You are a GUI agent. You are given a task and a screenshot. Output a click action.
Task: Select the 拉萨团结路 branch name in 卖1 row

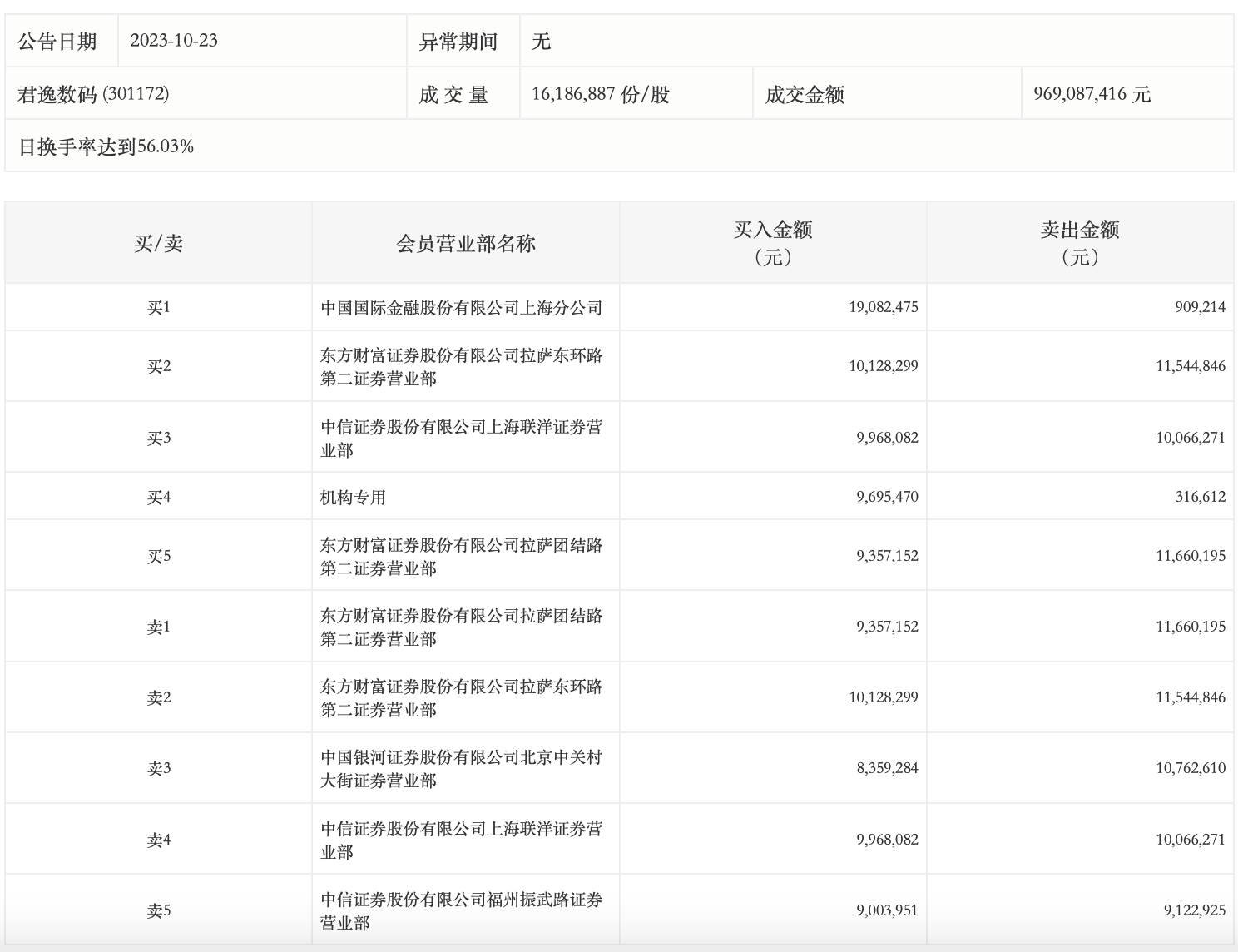point(462,627)
